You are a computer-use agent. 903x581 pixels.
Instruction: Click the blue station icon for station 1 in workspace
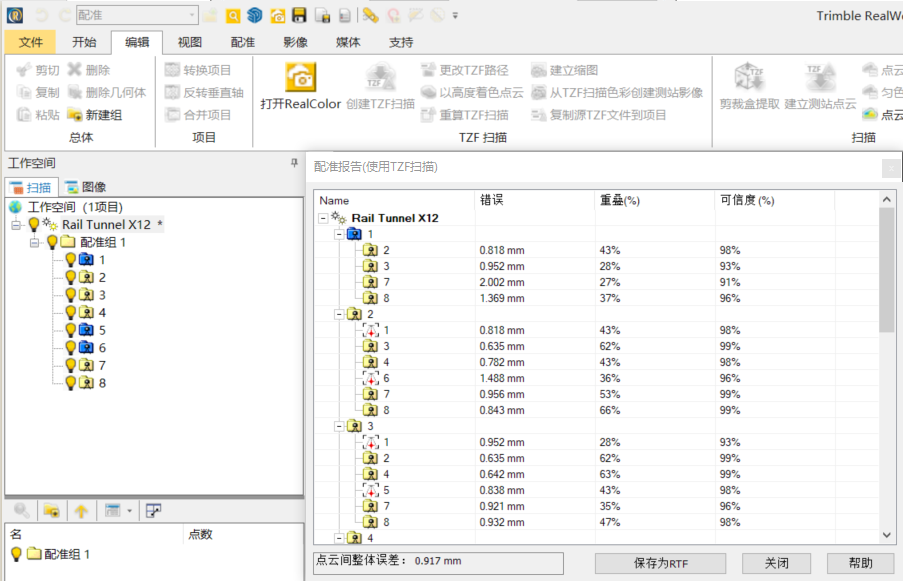[86, 260]
